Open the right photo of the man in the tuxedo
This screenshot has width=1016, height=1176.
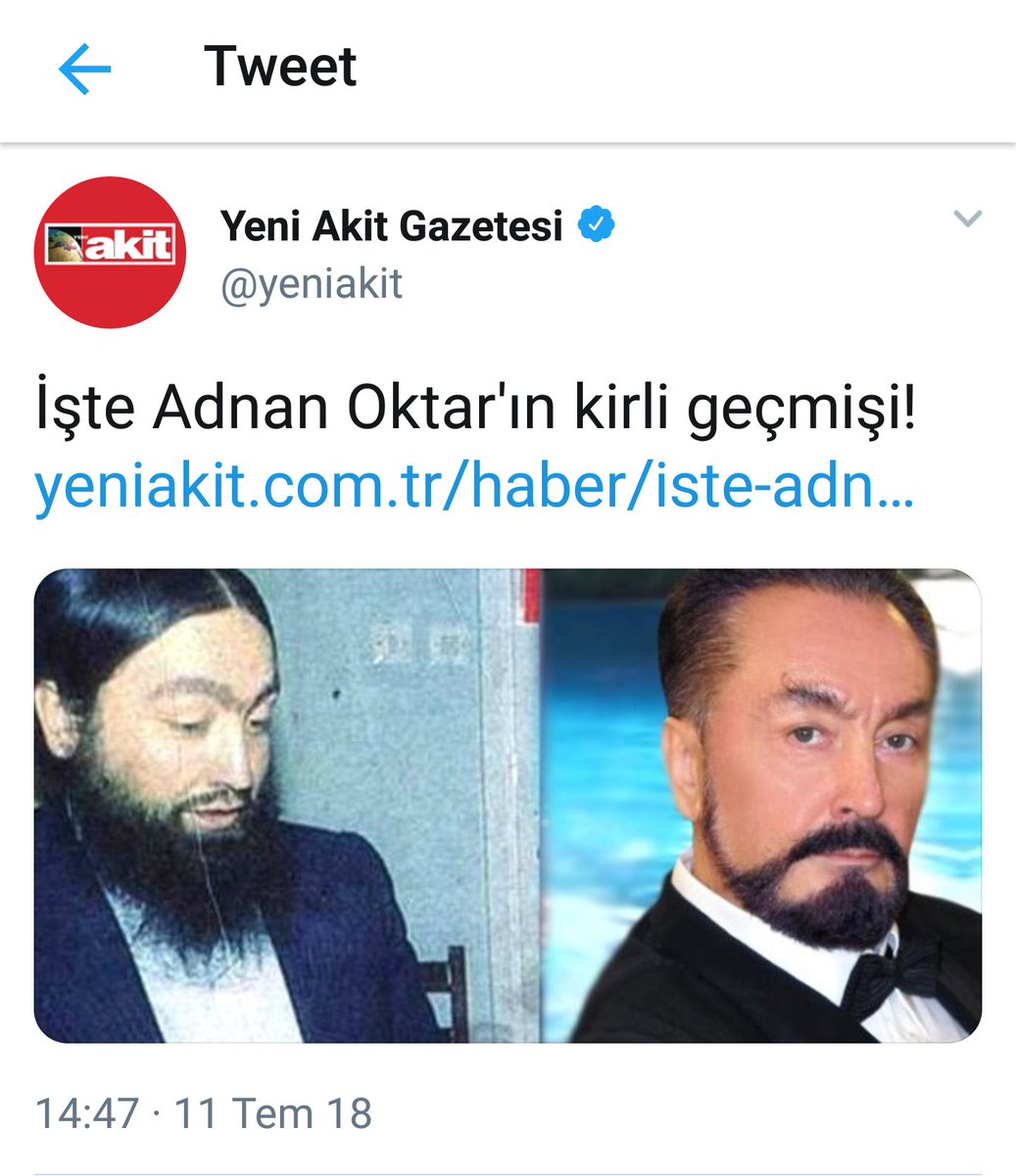[x=761, y=806]
